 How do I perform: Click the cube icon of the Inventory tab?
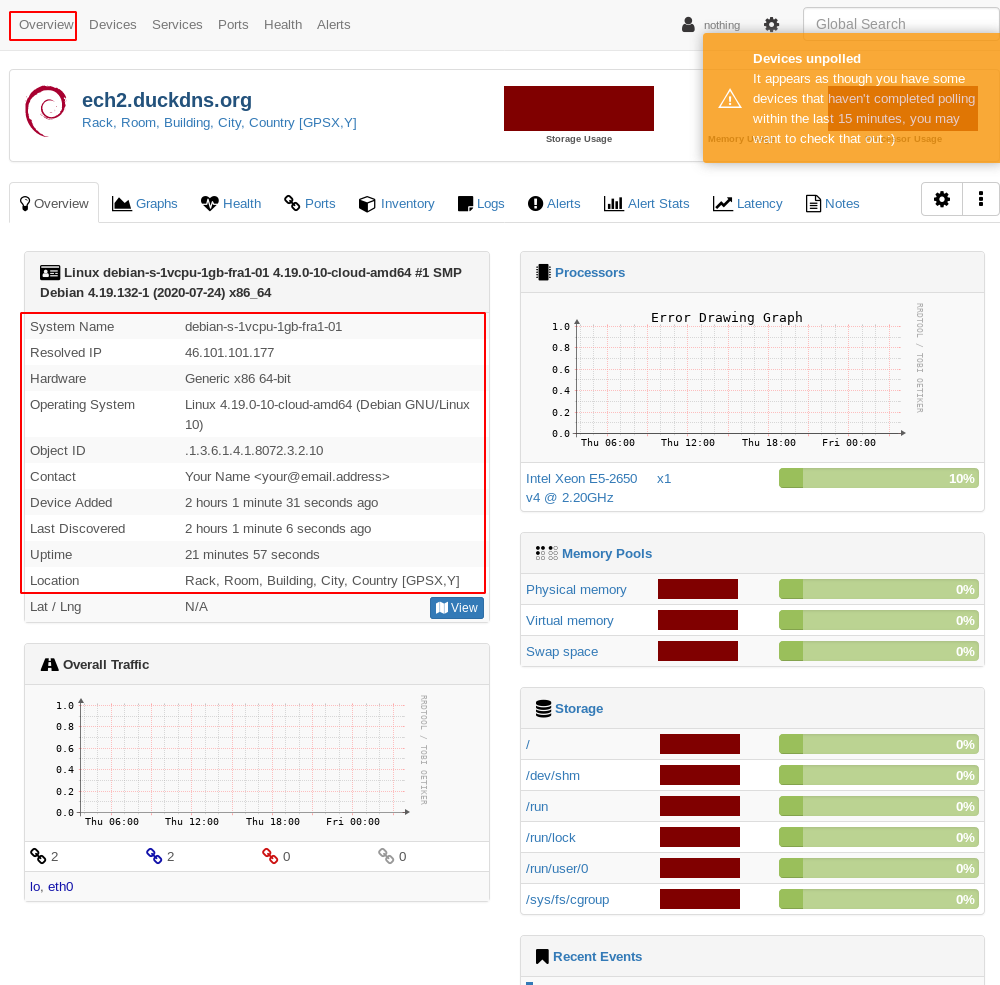(367, 204)
